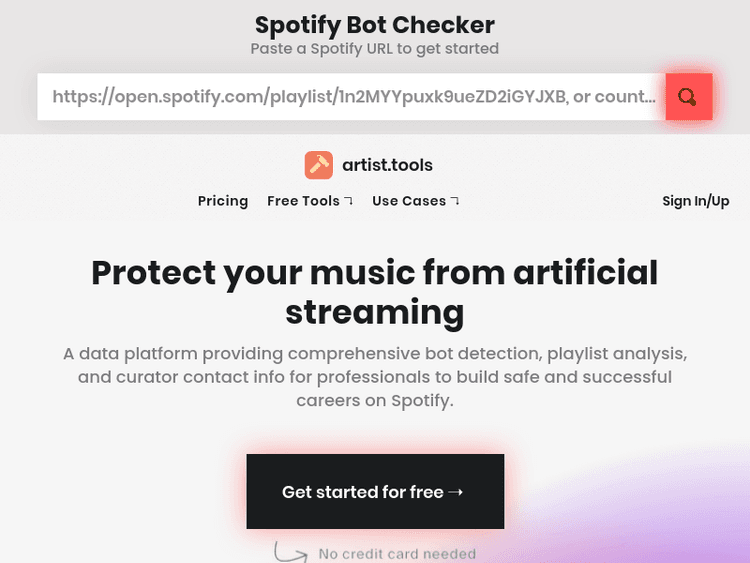Screen dimensions: 750x563
Task: Click the artist.tools brand name text
Action: [x=387, y=165]
